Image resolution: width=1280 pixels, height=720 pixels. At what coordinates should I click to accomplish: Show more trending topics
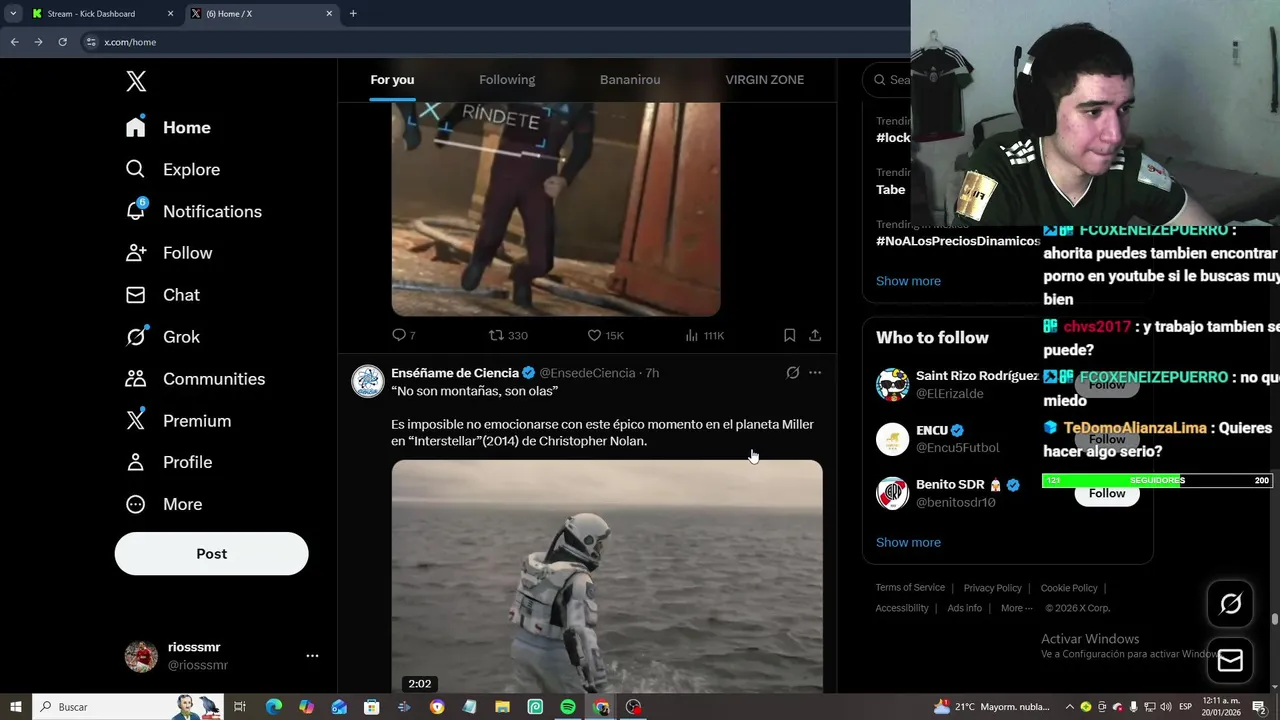pyautogui.click(x=908, y=281)
